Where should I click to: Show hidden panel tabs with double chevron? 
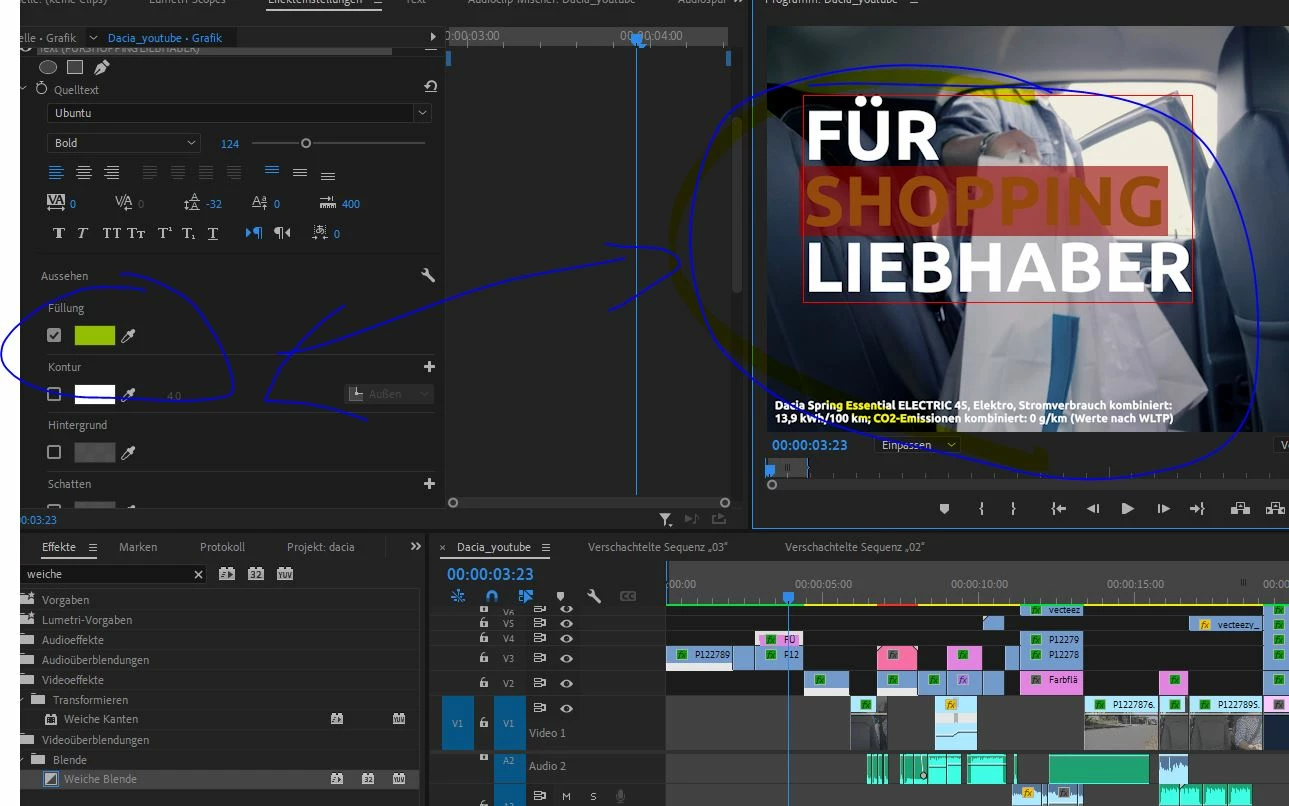(416, 546)
